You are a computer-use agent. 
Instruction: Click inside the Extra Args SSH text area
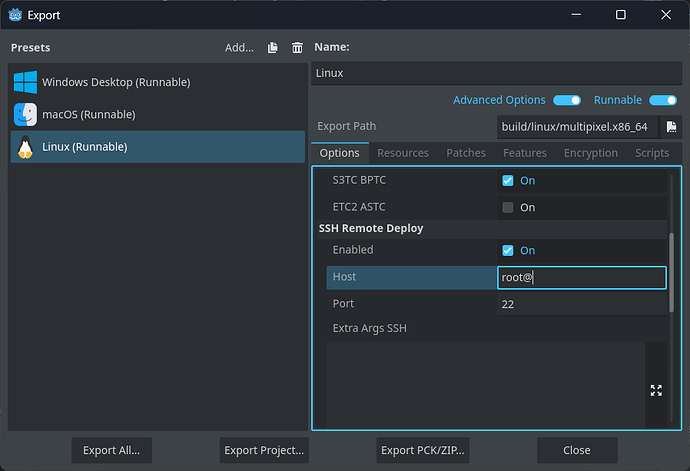point(486,384)
